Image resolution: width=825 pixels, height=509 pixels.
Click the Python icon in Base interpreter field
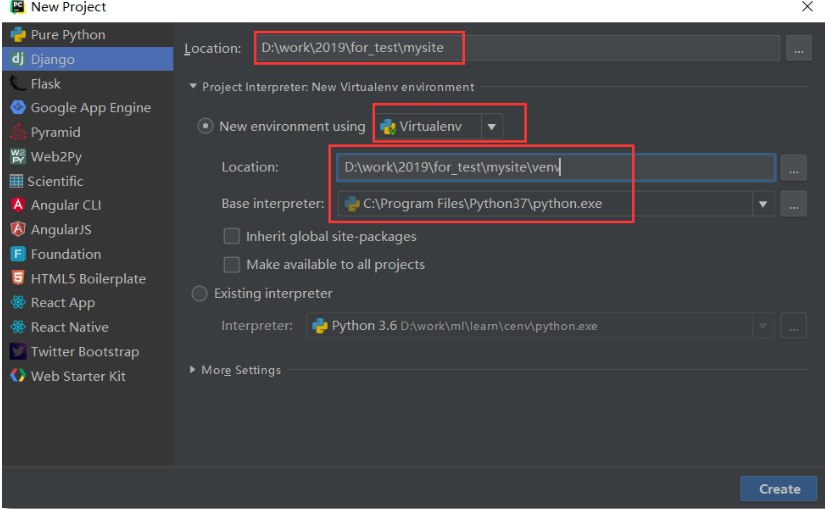[x=351, y=204]
